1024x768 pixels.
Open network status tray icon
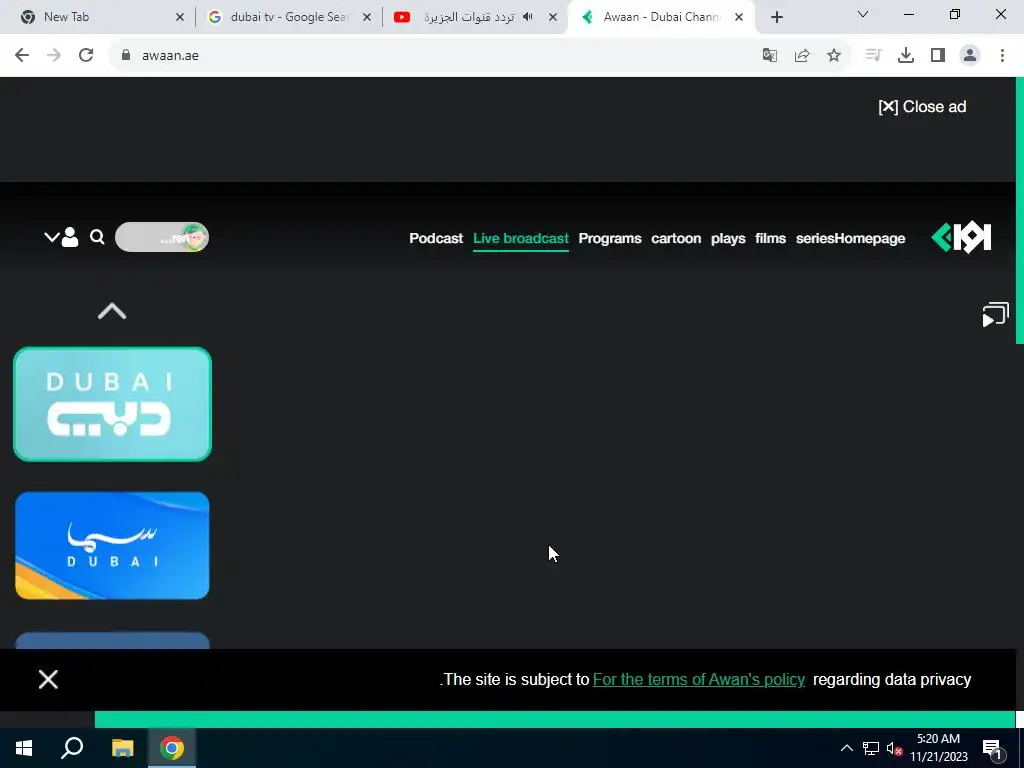click(x=871, y=748)
